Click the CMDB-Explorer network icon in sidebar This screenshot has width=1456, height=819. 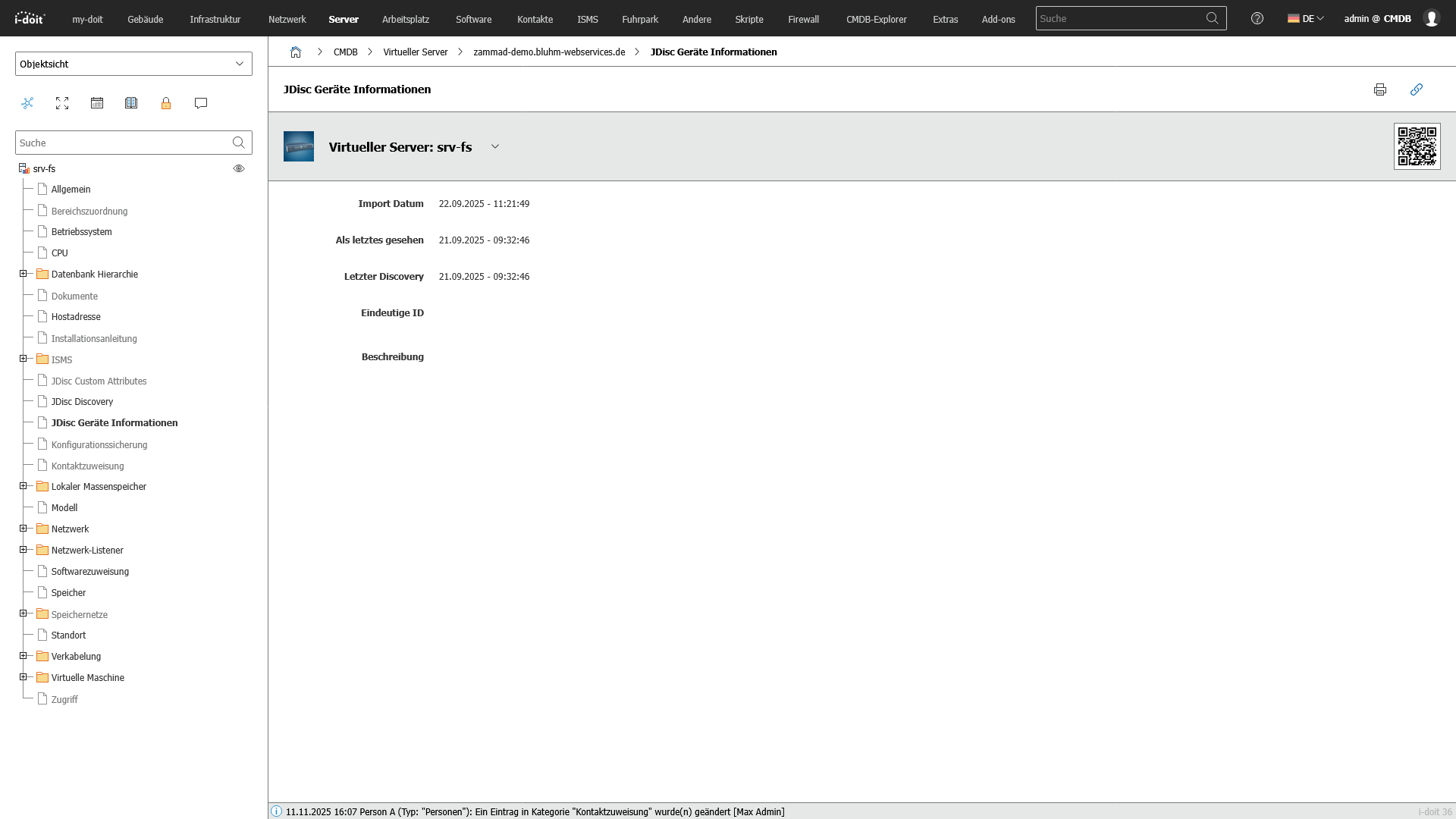point(27,103)
